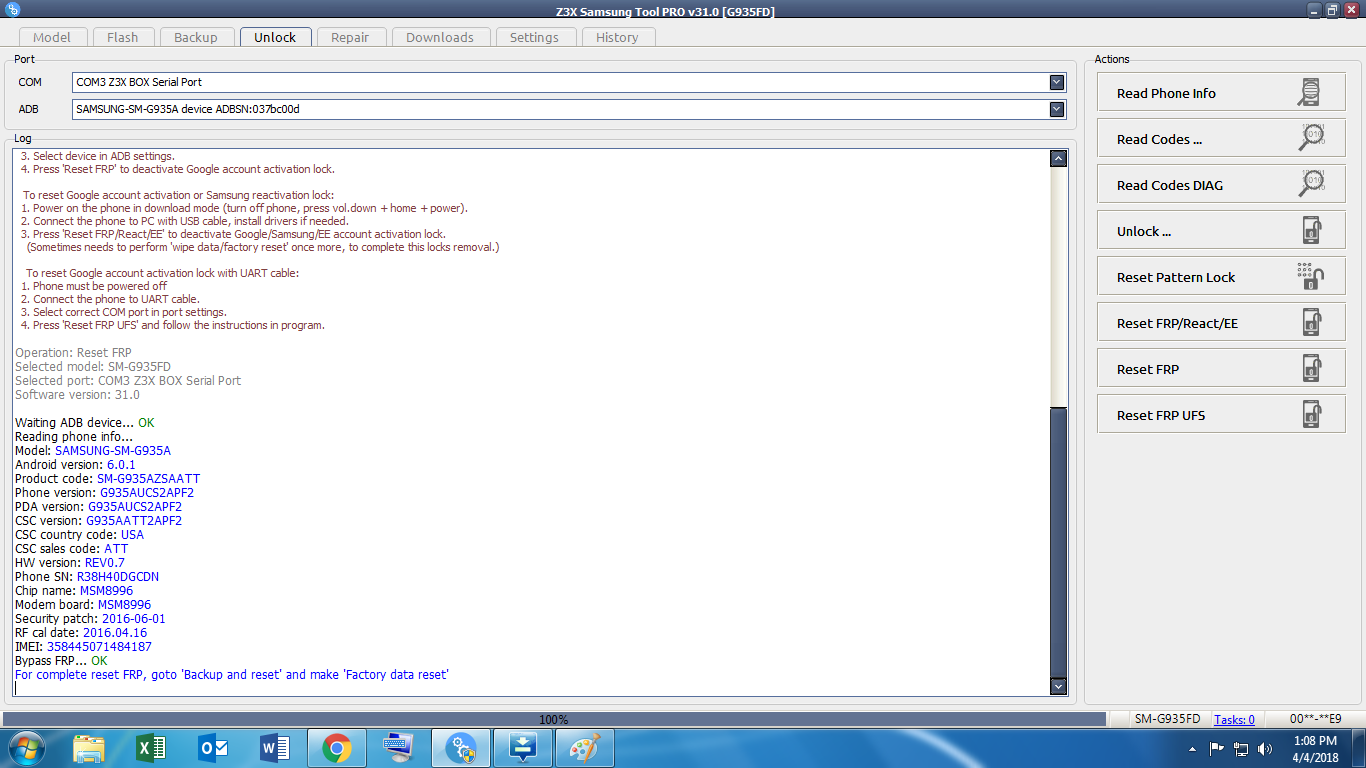Click the volume speaker tray icon
The height and width of the screenshot is (768, 1366).
point(1265,748)
